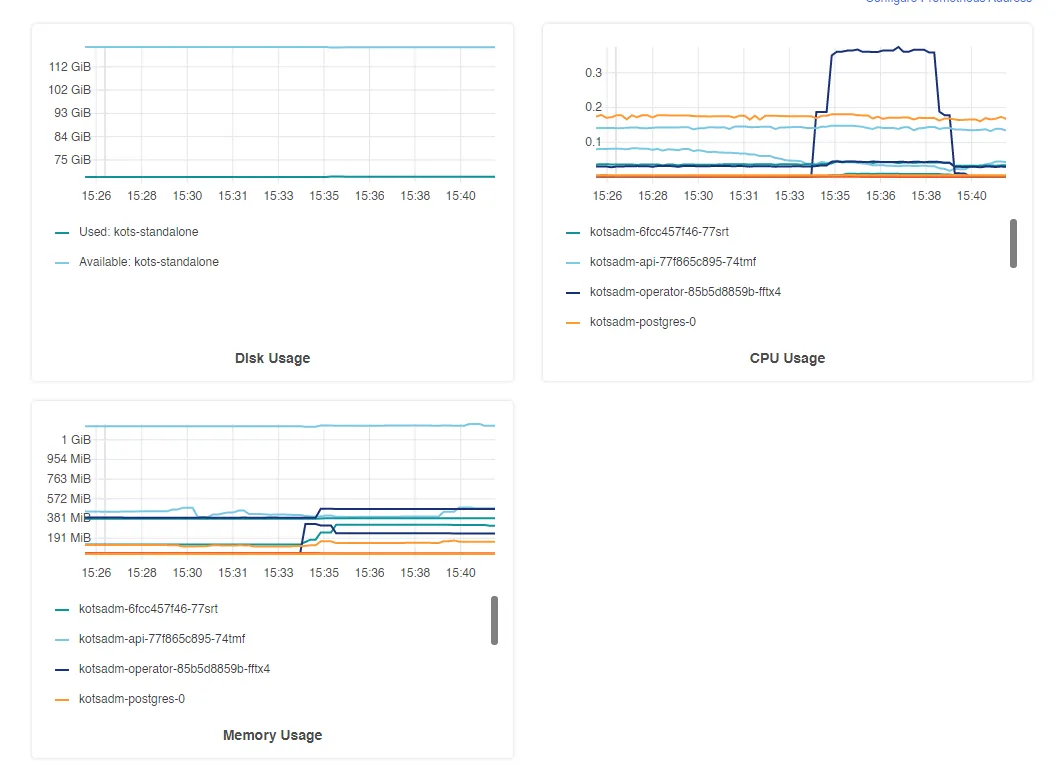This screenshot has width=1063, height=784.
Task: Click the "102 GiB" axis label
Action: pos(70,90)
